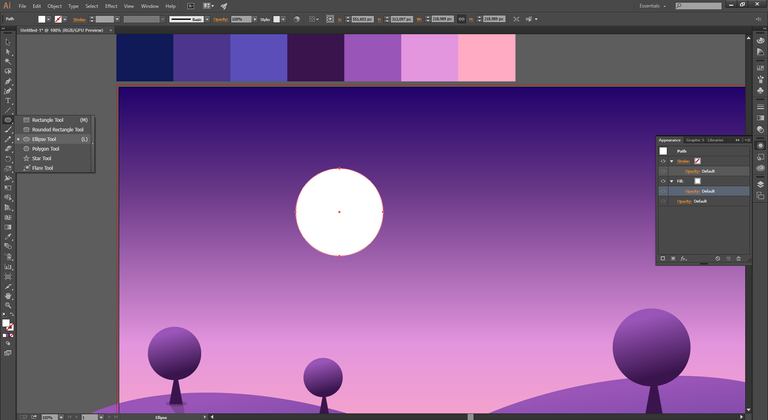Image resolution: width=768 pixels, height=420 pixels.
Task: Toggle Stroke row visibility eye
Action: (x=663, y=161)
